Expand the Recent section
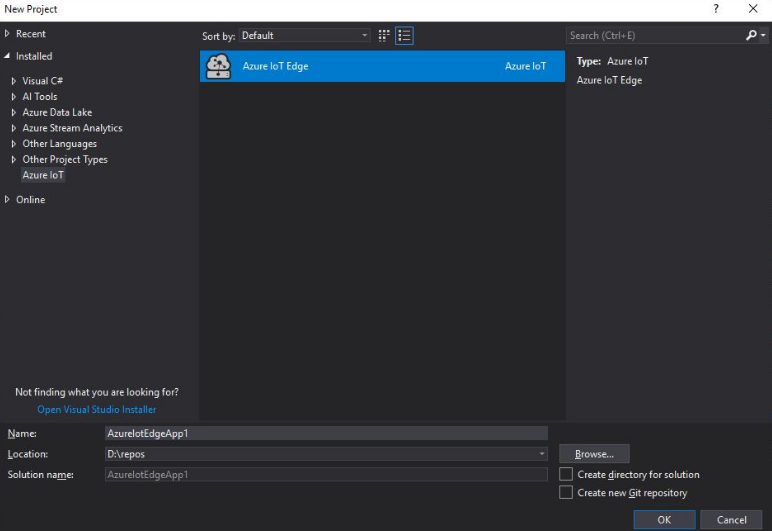Viewport: 772px width, 531px height. 7,33
